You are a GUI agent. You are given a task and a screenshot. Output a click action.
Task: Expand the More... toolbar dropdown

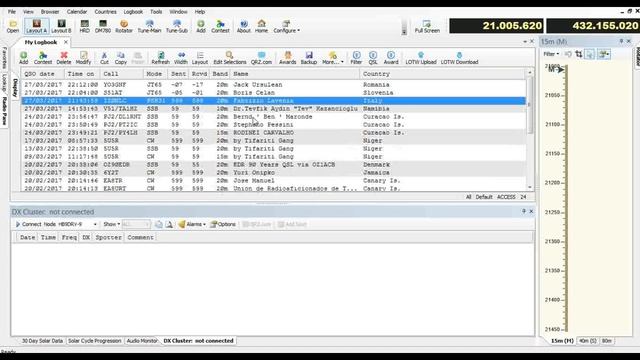(x=333, y=58)
